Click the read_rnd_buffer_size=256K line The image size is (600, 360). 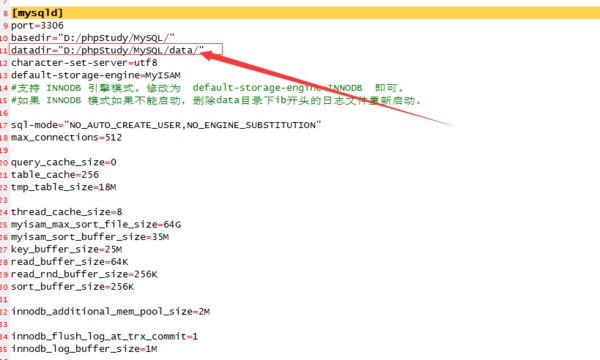[84, 274]
